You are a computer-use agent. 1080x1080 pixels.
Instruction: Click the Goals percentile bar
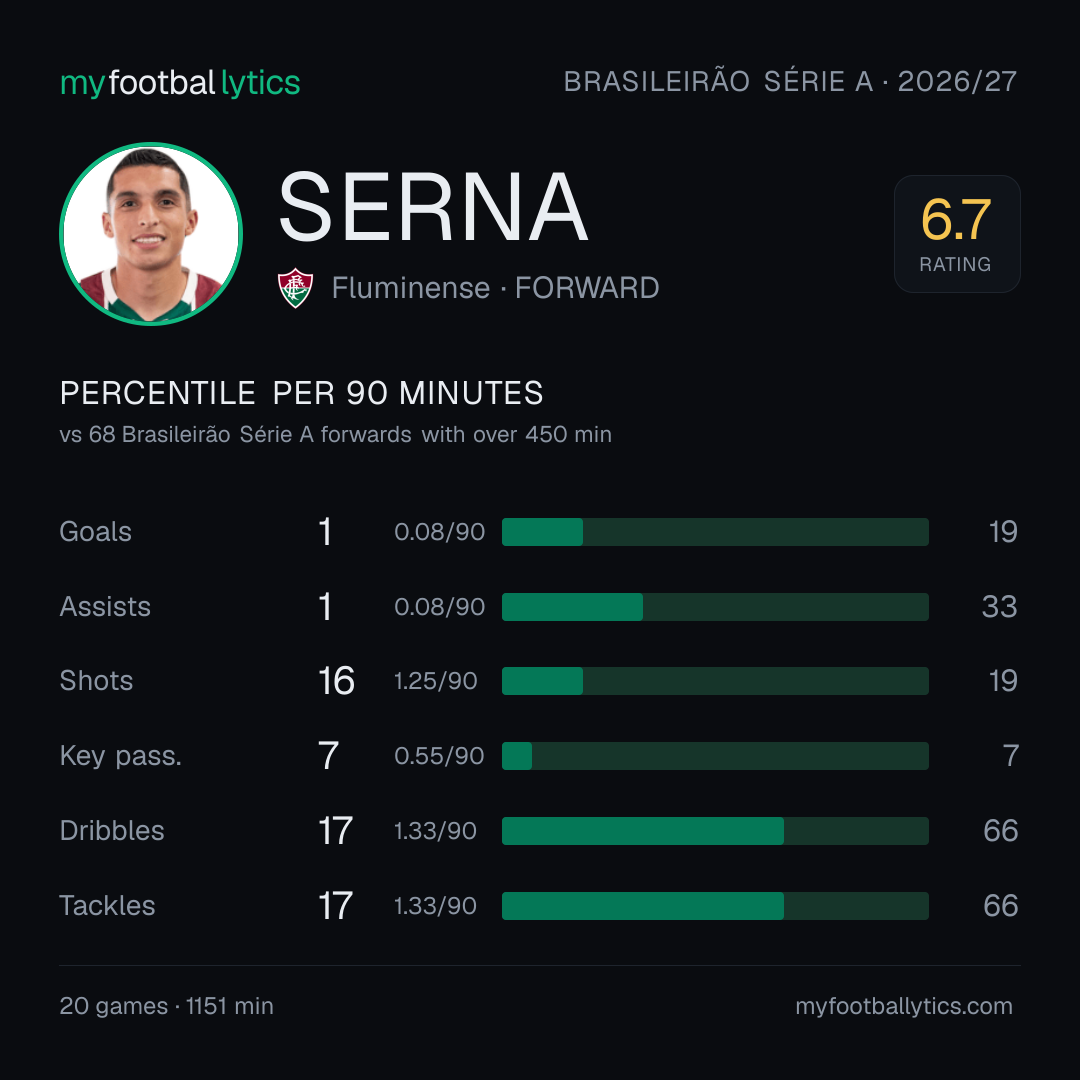point(715,532)
